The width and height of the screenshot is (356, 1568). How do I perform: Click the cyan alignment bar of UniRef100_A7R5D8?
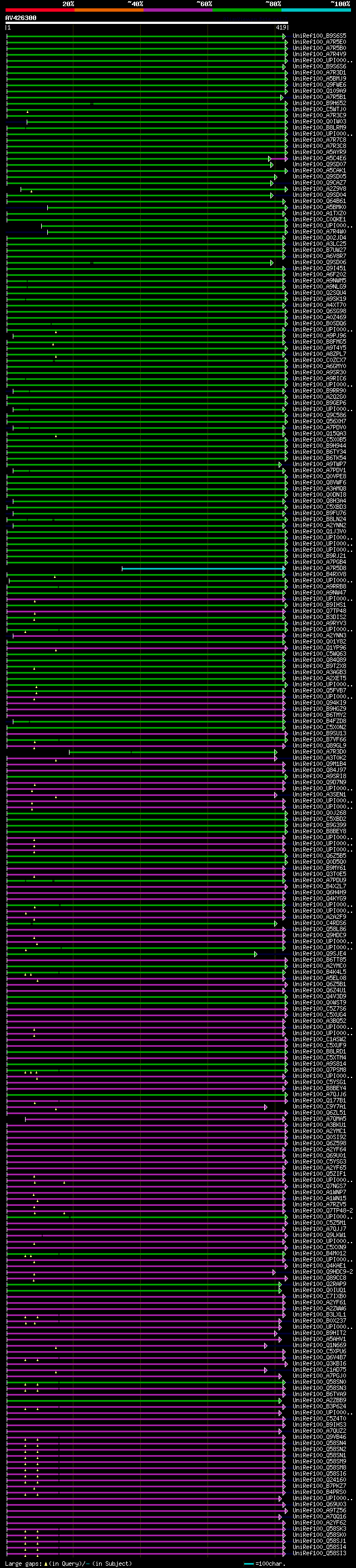click(203, 568)
